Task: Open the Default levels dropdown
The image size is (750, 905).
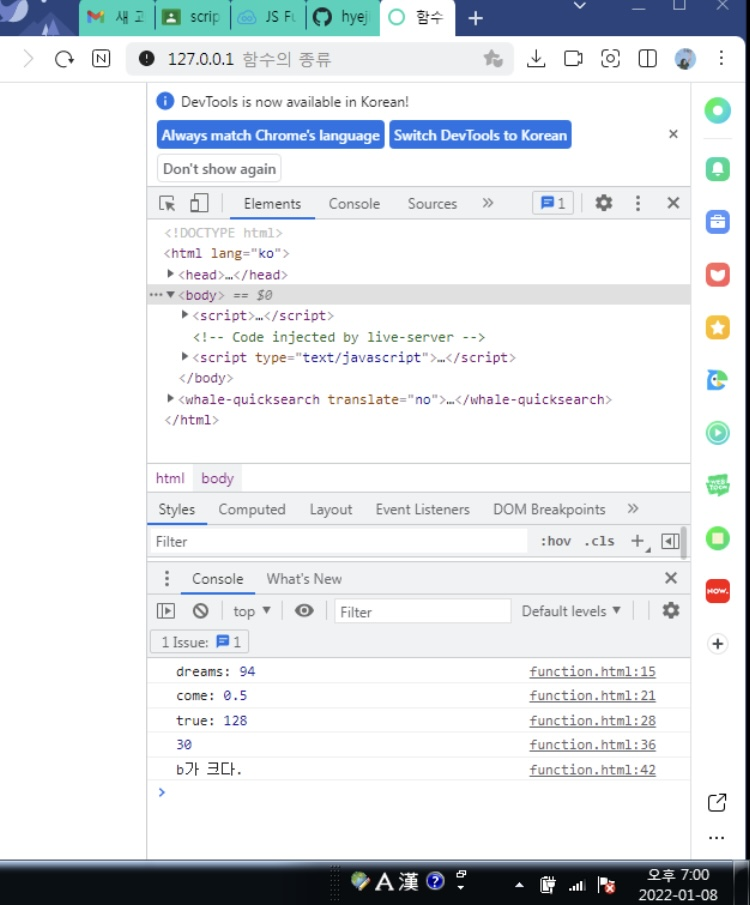Action: click(571, 611)
